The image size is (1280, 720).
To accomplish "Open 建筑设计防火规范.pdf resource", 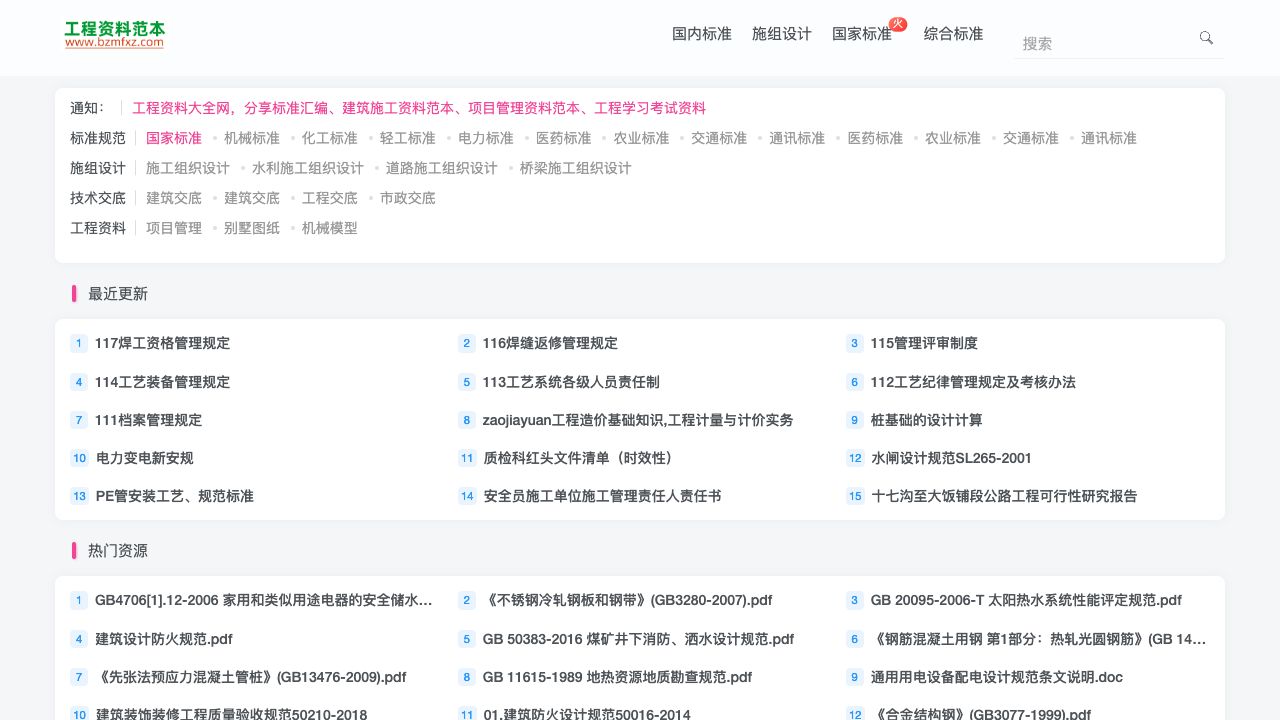I will pos(164,639).
